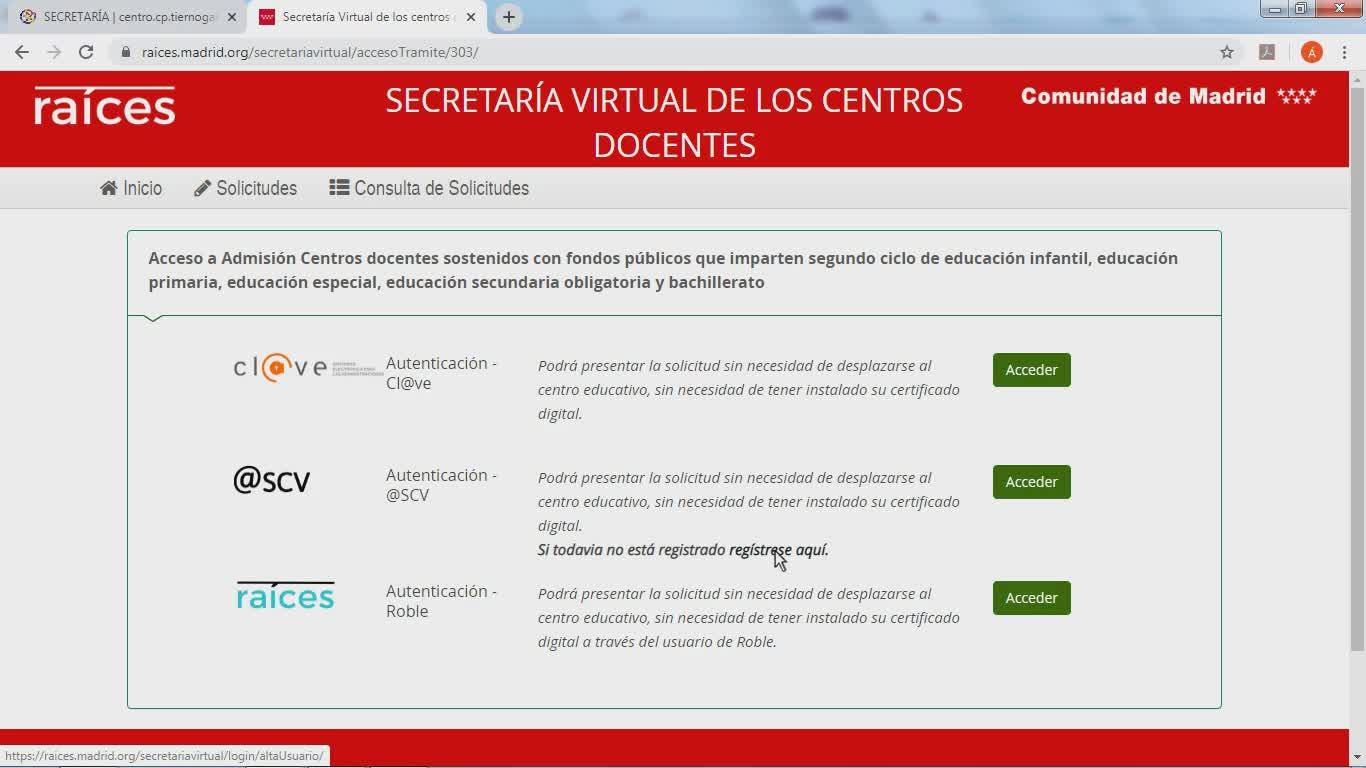
Task: Click the 'Autenticación - Cl@ve' label
Action: tap(441, 373)
